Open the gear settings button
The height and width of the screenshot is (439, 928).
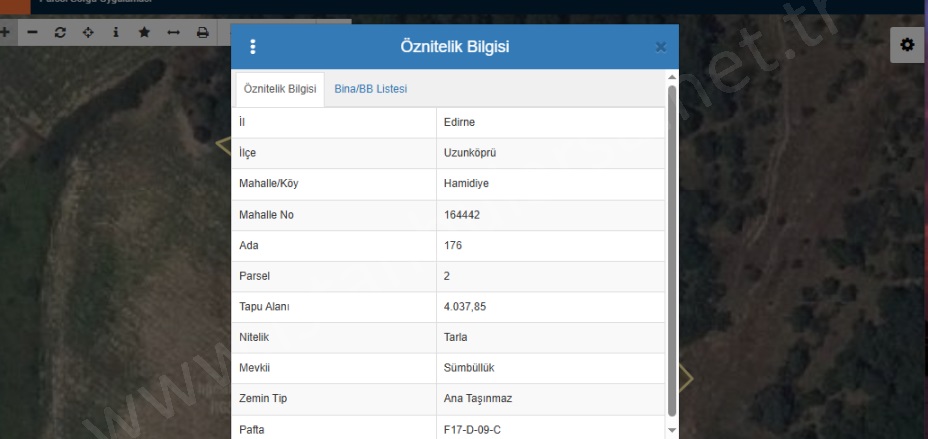pos(908,46)
